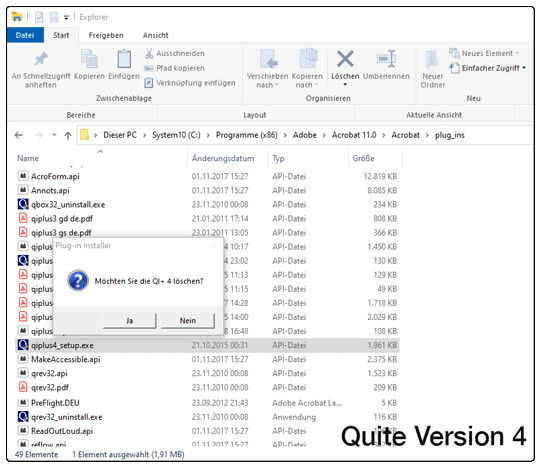
Task: Open the Löschen dropdown arrow
Action: (345, 85)
